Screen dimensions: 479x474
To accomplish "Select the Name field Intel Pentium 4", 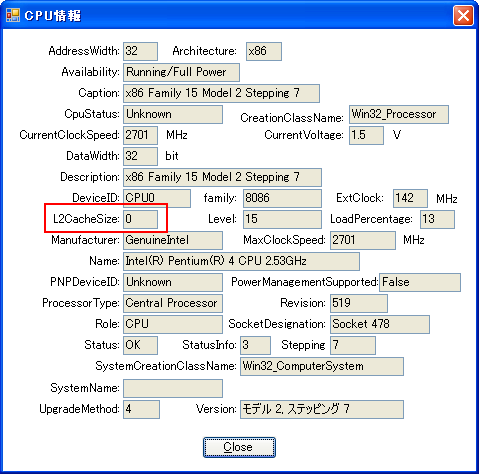I will click(x=241, y=261).
